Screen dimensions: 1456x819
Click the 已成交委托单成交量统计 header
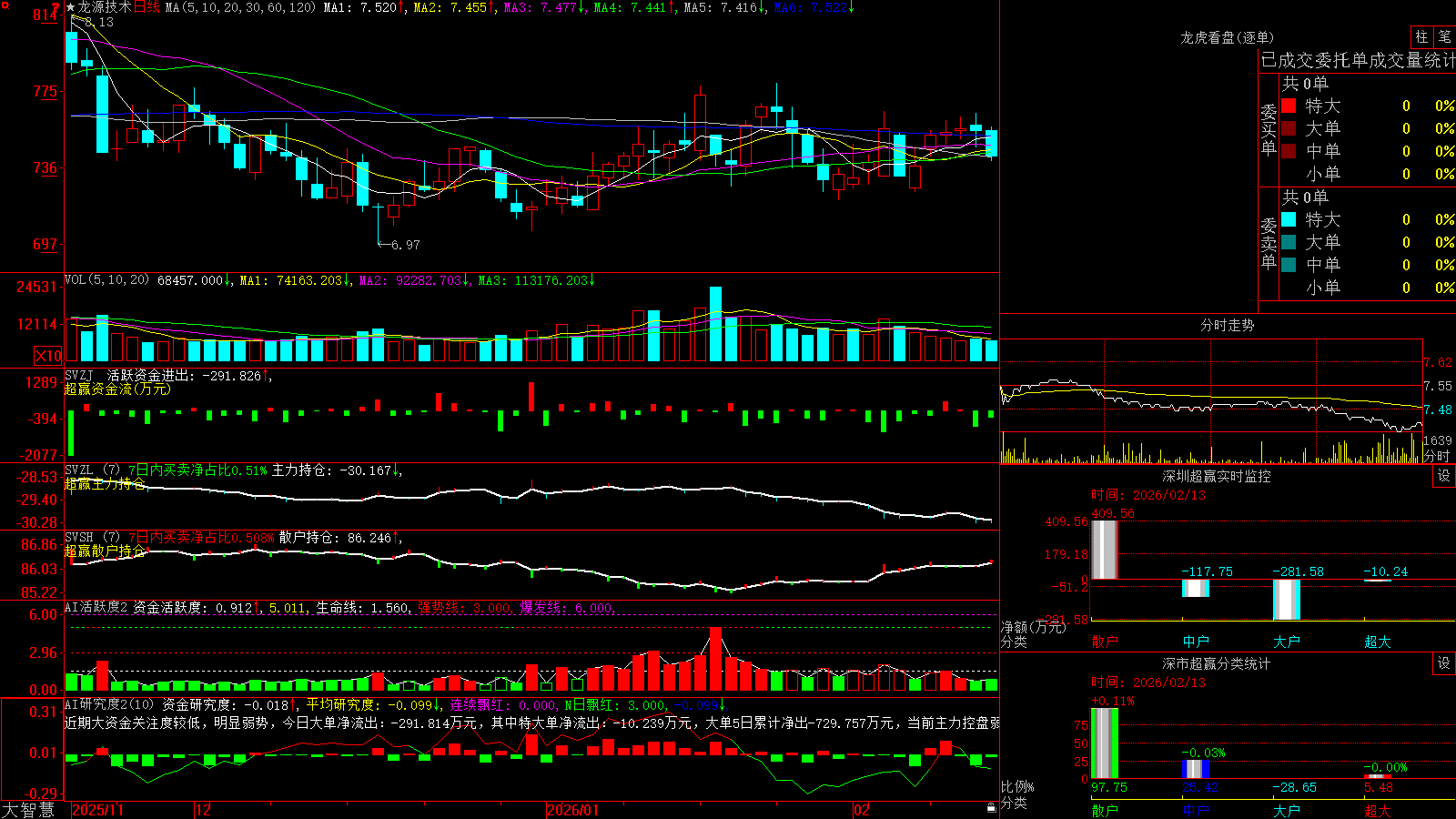(1358, 60)
